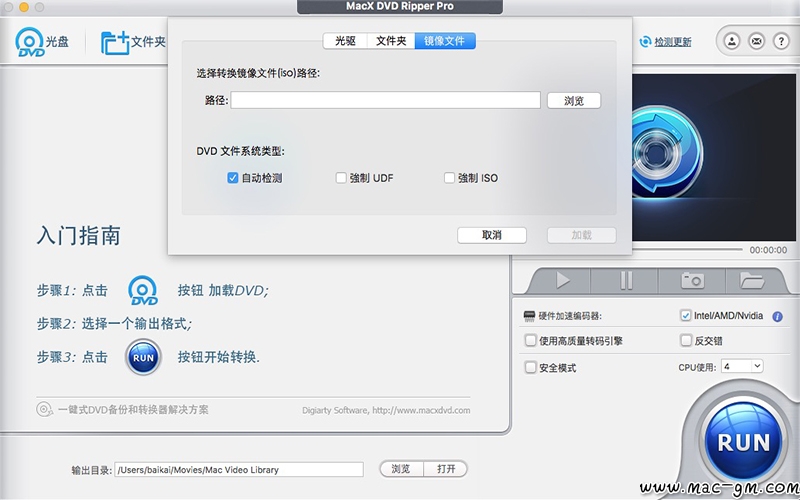Expand the CPU使用 dropdown

[742, 366]
